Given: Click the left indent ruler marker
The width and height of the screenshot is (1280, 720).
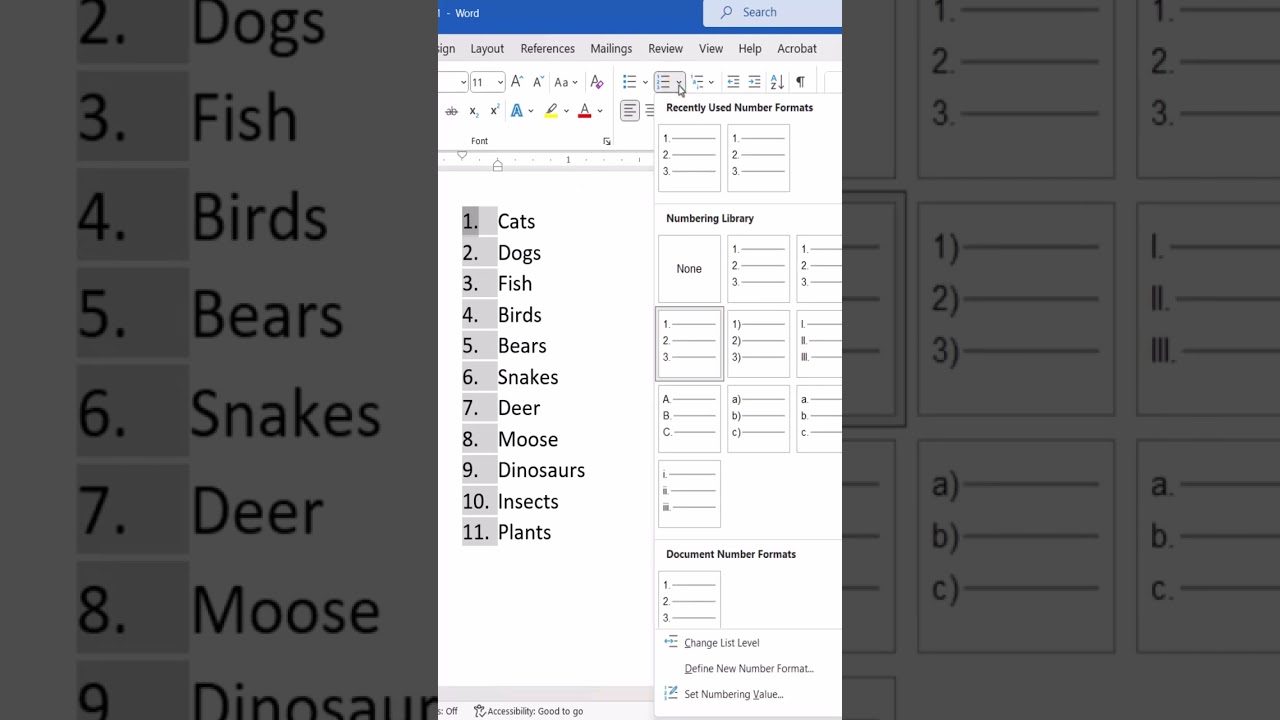Looking at the screenshot, I should coord(497,165).
